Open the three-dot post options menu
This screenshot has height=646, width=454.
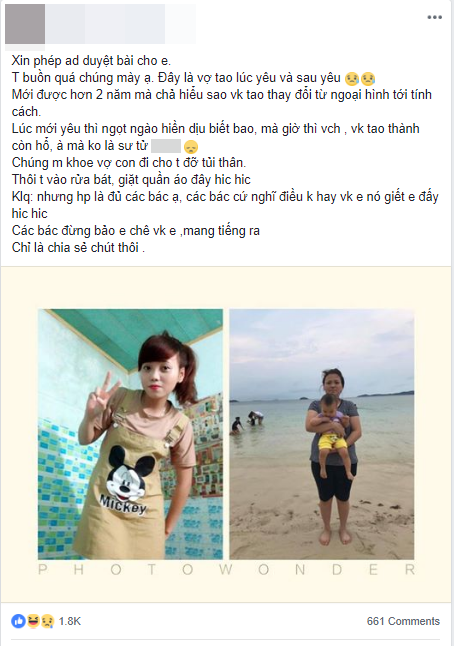coord(434,17)
